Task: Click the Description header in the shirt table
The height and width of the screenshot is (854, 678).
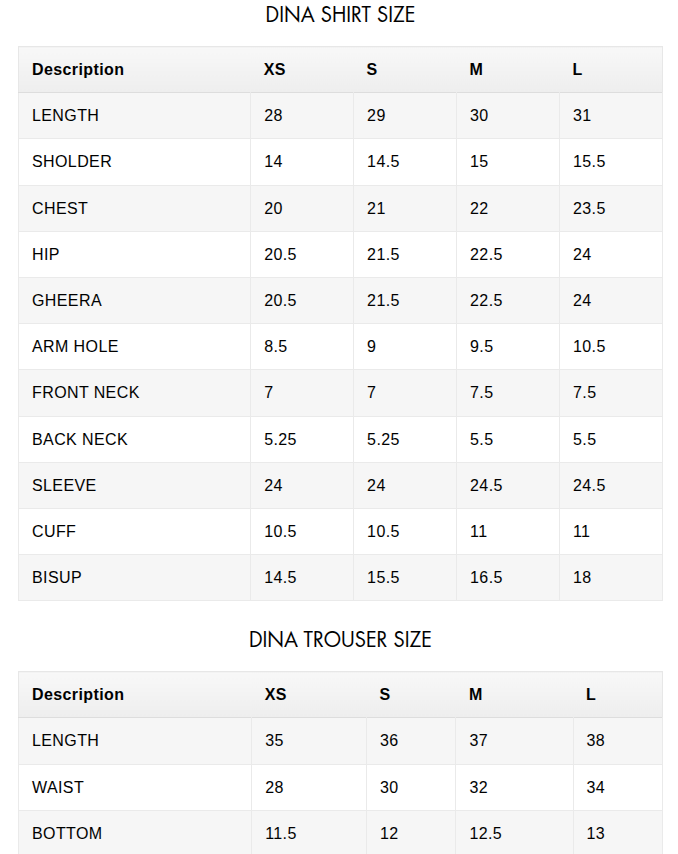Action: [x=78, y=70]
